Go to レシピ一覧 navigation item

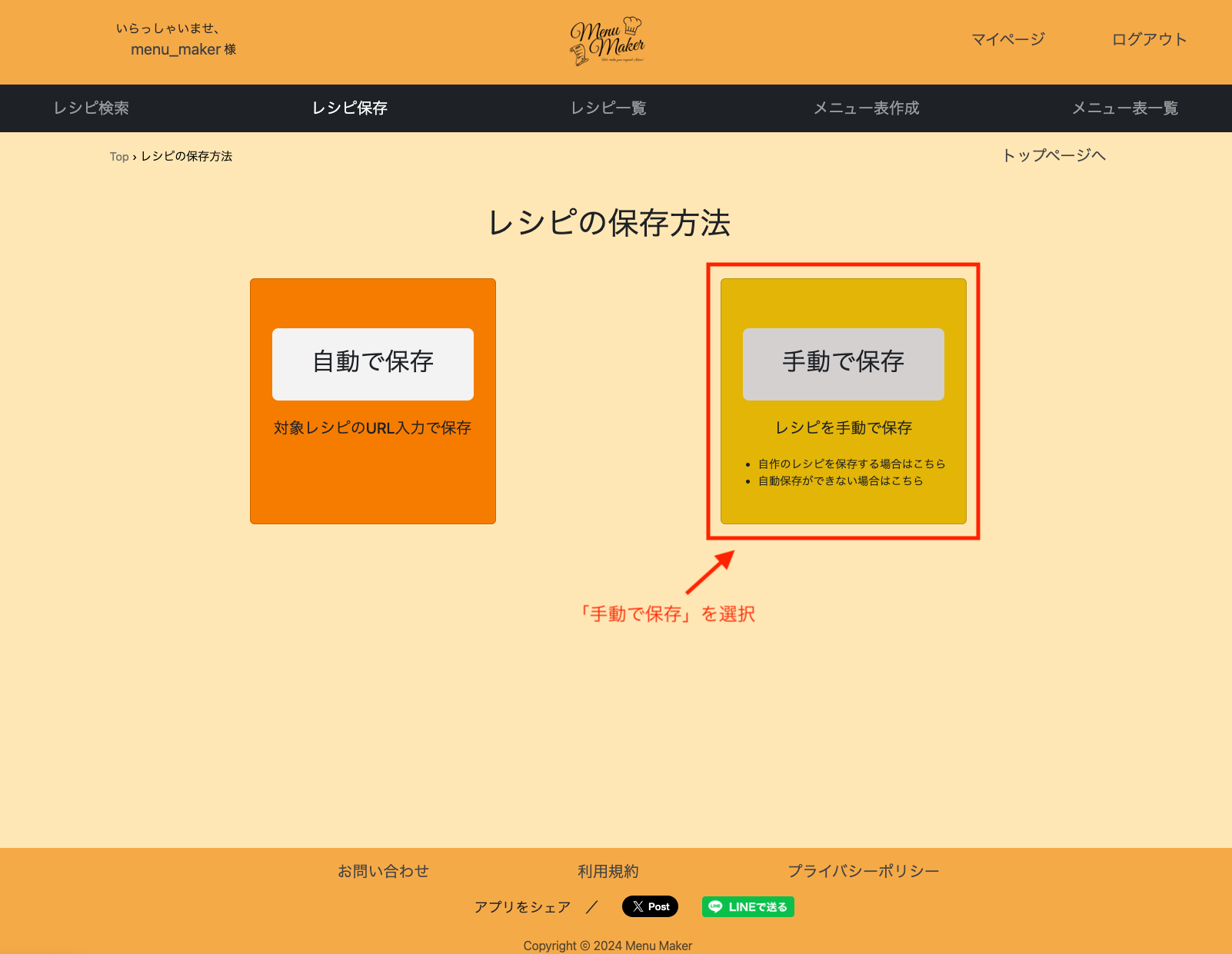click(x=608, y=108)
